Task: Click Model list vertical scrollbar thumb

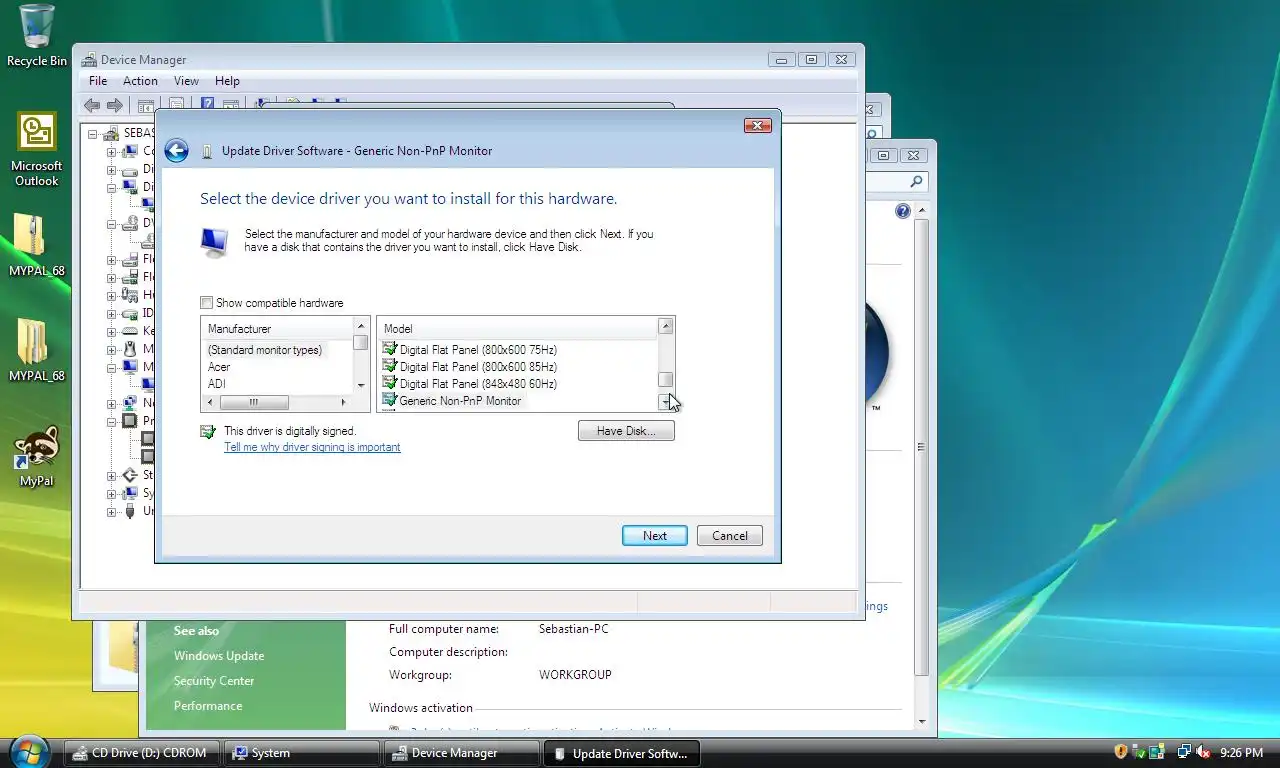Action: [666, 380]
